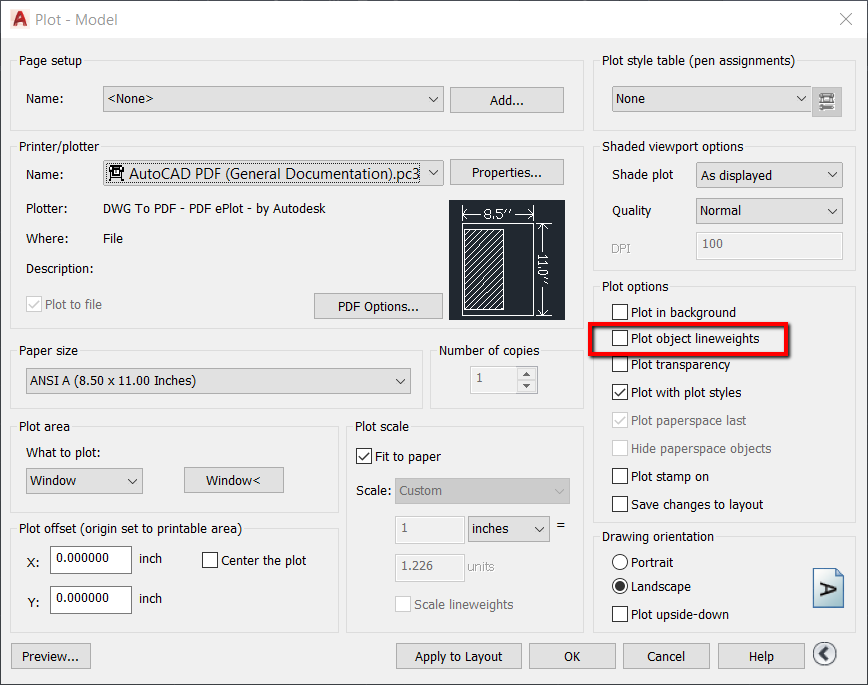Image resolution: width=868 pixels, height=685 pixels.
Task: Uncheck Fit to paper
Action: pyautogui.click(x=364, y=456)
